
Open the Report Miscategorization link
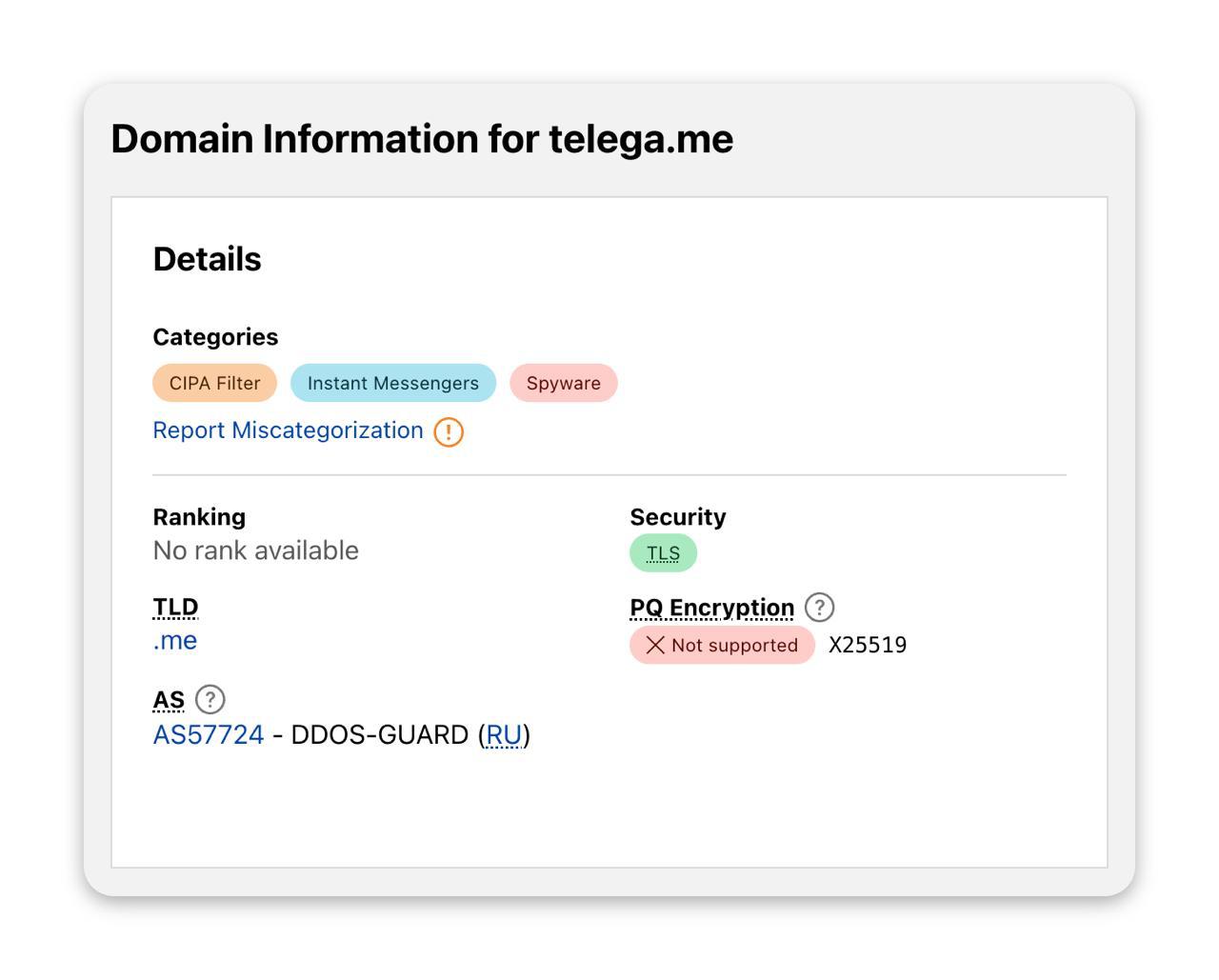click(x=288, y=430)
